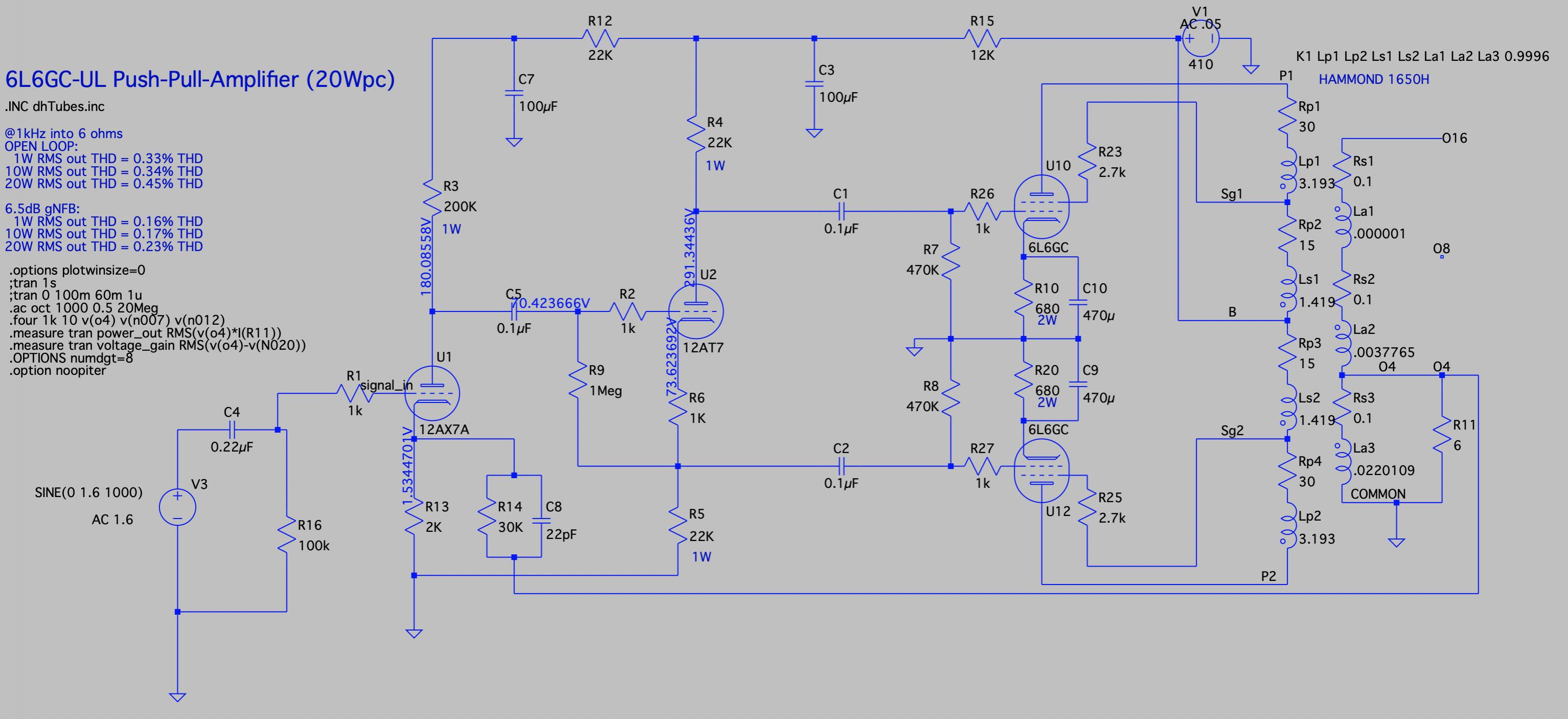Select coupling capacitor C2 symbol
This screenshot has height=719, width=1568.
pos(840,466)
